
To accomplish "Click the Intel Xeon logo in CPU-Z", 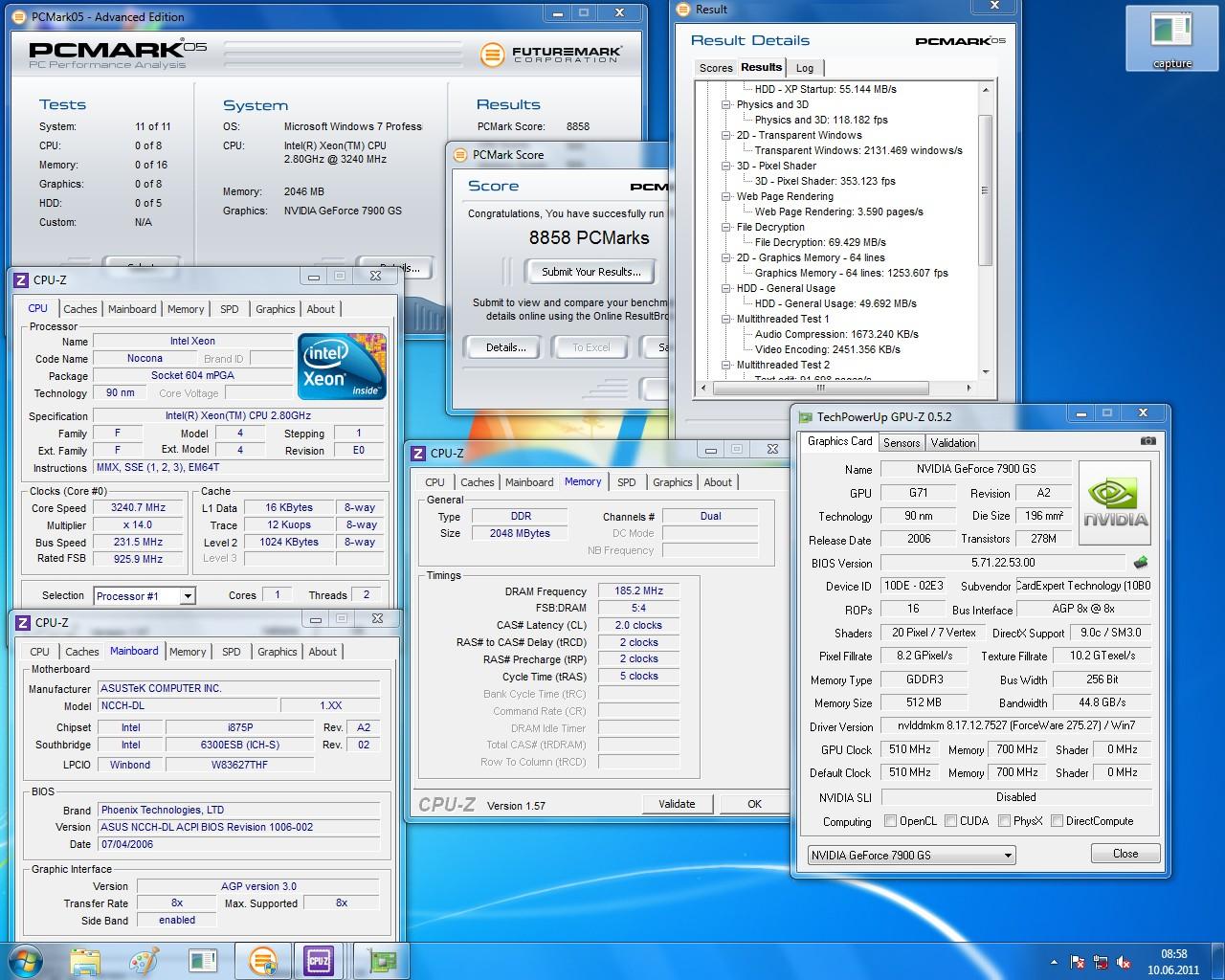I will coord(342,366).
